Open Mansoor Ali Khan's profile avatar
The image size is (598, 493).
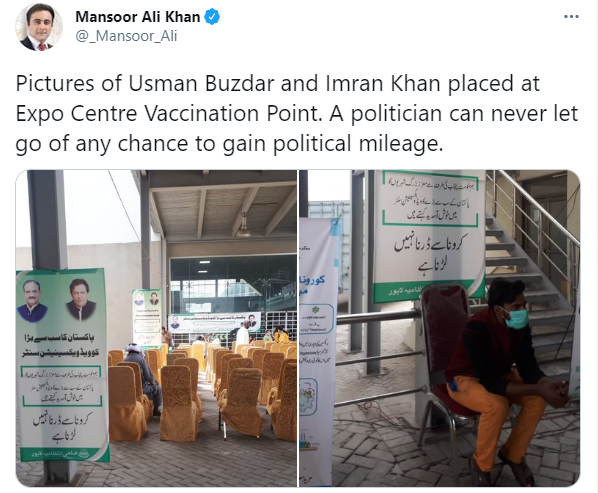39,27
